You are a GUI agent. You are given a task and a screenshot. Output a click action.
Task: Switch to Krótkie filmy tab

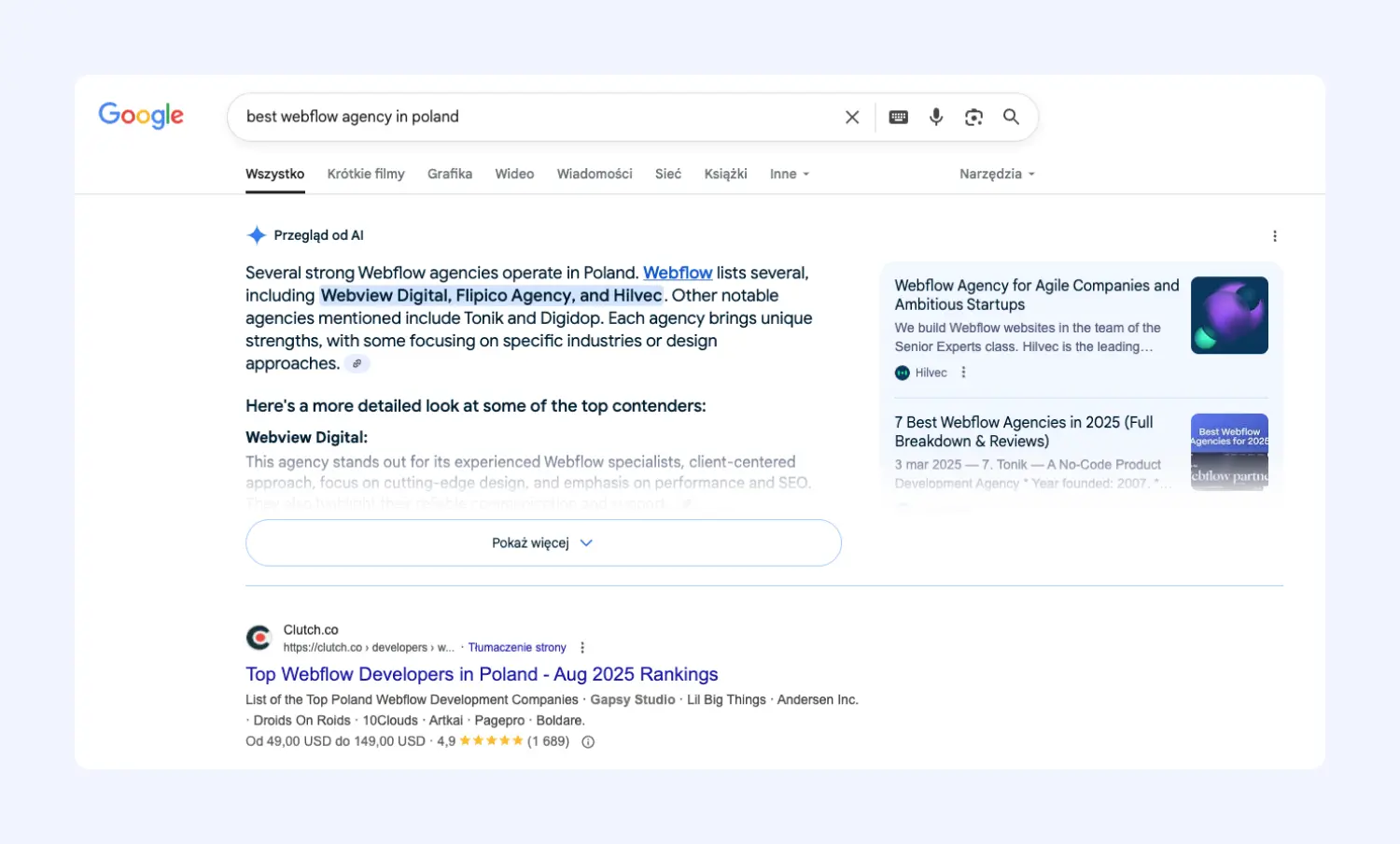point(366,174)
